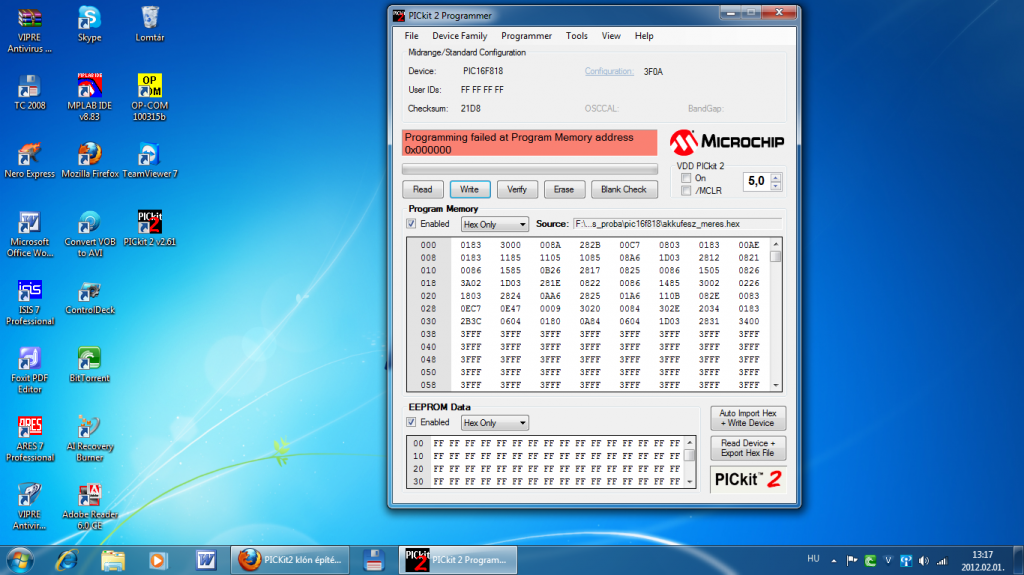Open ControlDeck desktop shortcut

(x=89, y=297)
